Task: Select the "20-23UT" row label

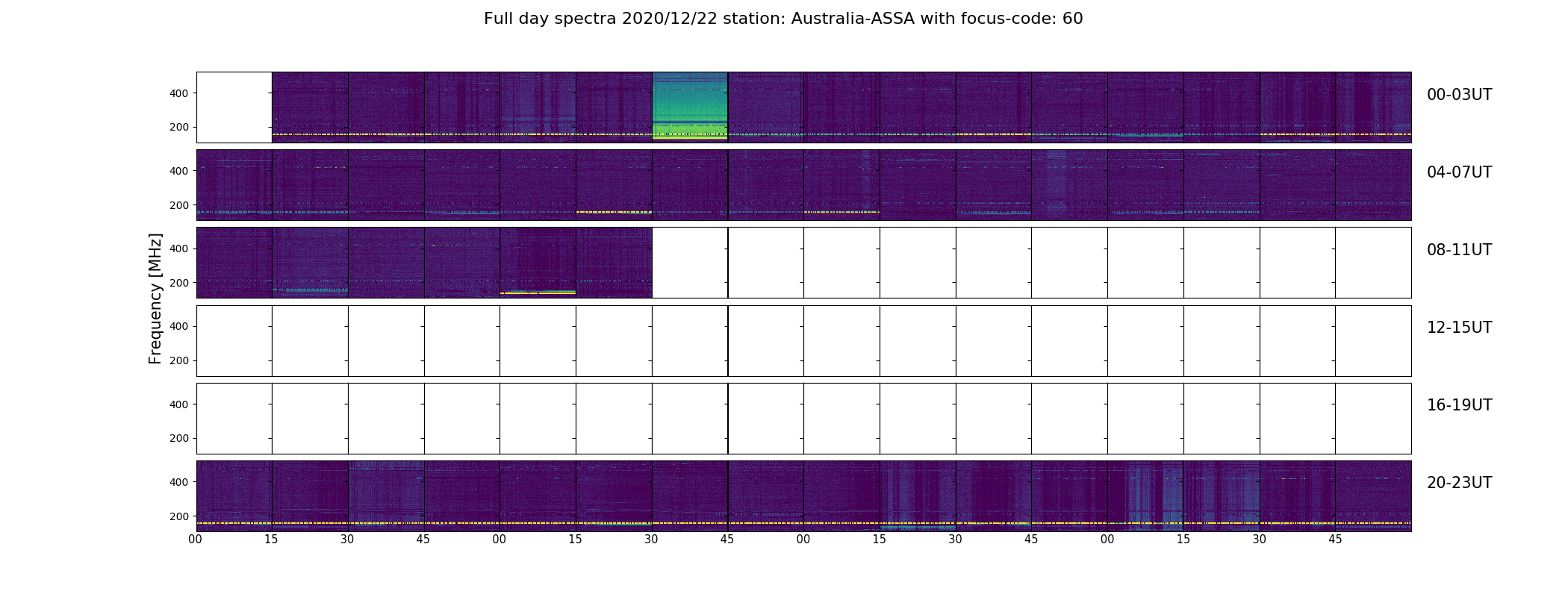Action: [x=1459, y=483]
